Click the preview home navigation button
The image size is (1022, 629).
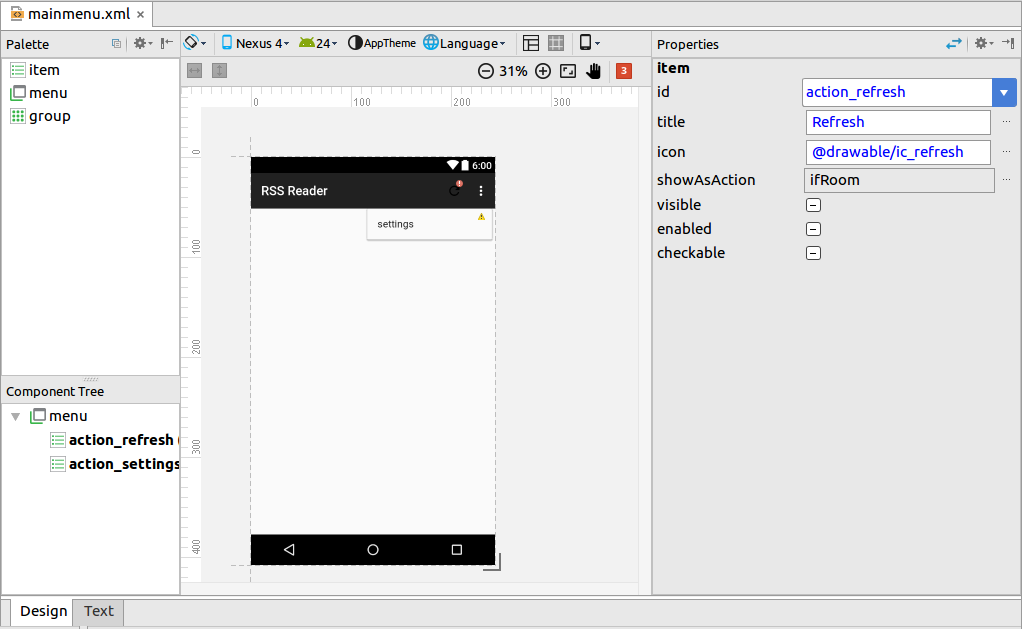pyautogui.click(x=373, y=549)
